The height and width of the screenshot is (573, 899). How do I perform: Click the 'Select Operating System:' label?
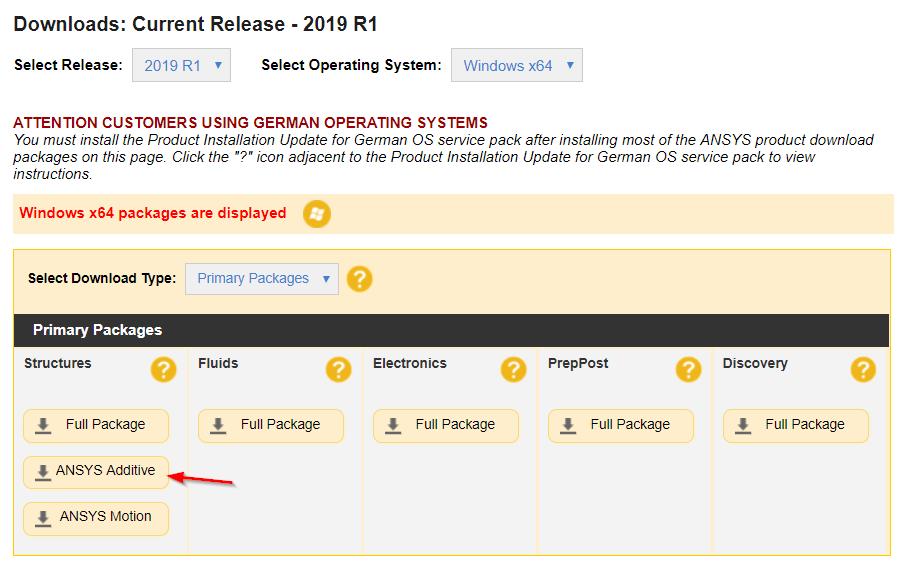tap(351, 65)
